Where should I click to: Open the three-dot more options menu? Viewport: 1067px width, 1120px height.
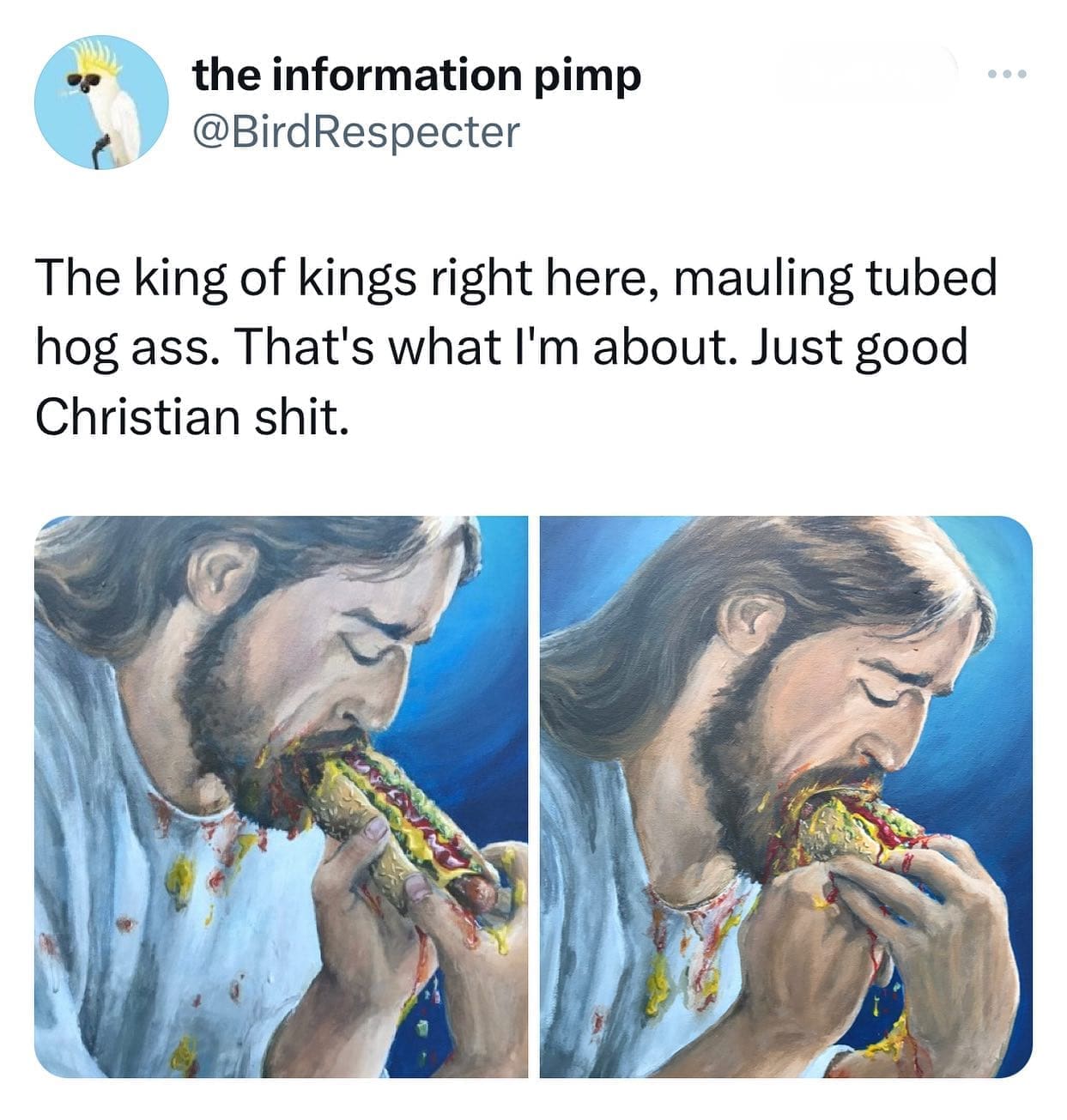1007,74
